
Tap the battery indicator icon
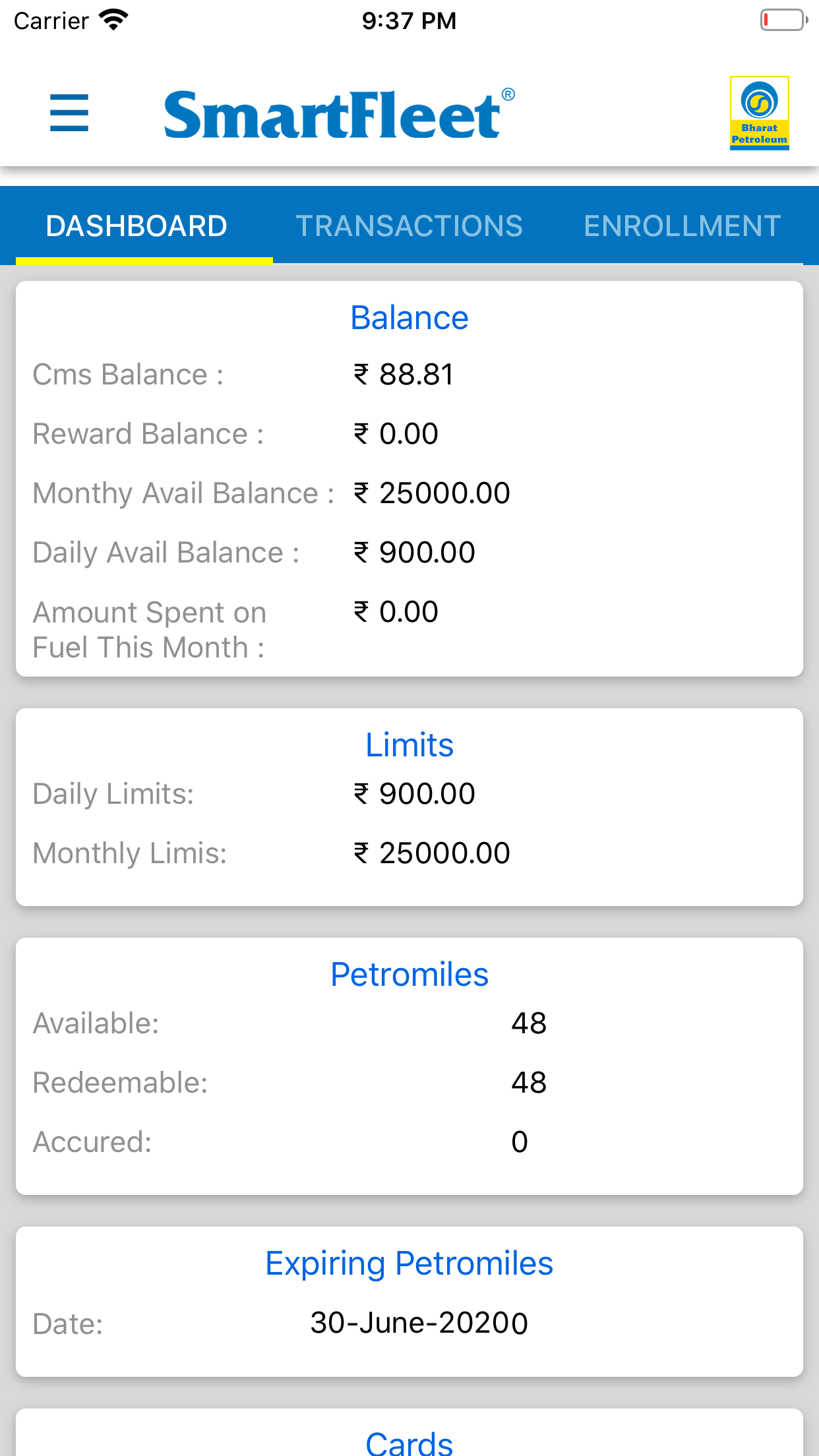[783, 20]
